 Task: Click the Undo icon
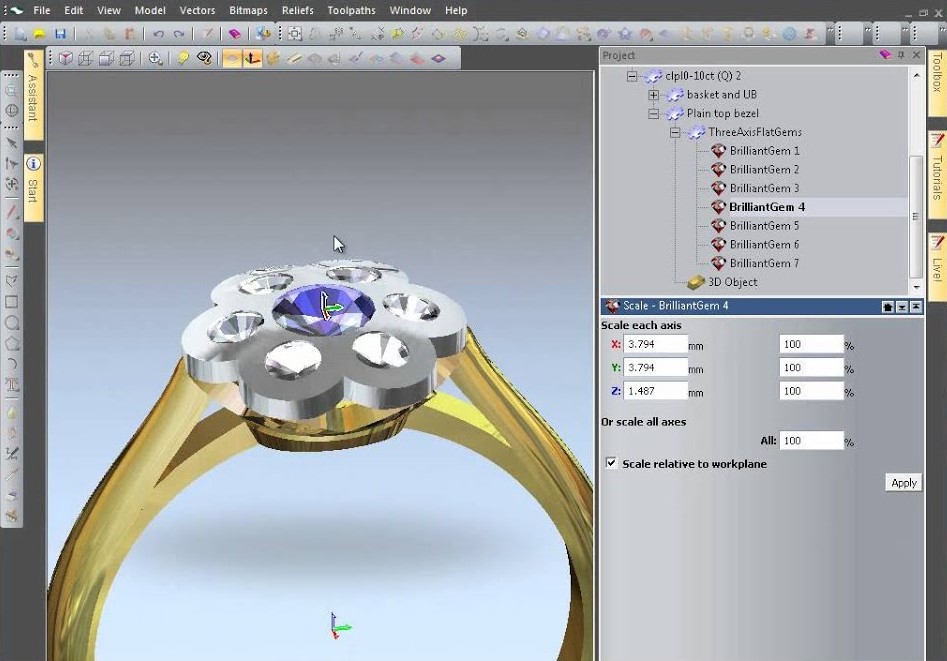click(157, 33)
